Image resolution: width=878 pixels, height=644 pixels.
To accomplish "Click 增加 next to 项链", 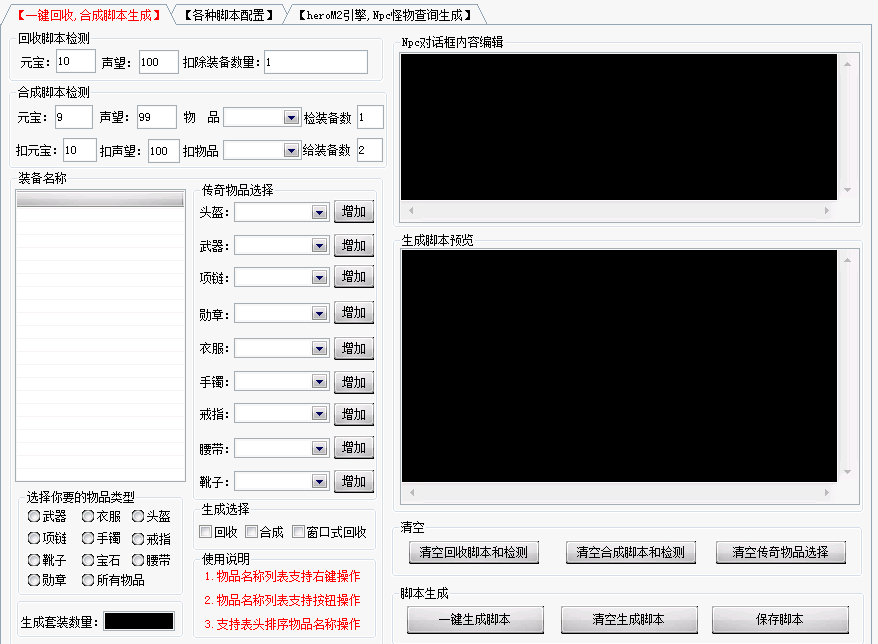I will 354,277.
